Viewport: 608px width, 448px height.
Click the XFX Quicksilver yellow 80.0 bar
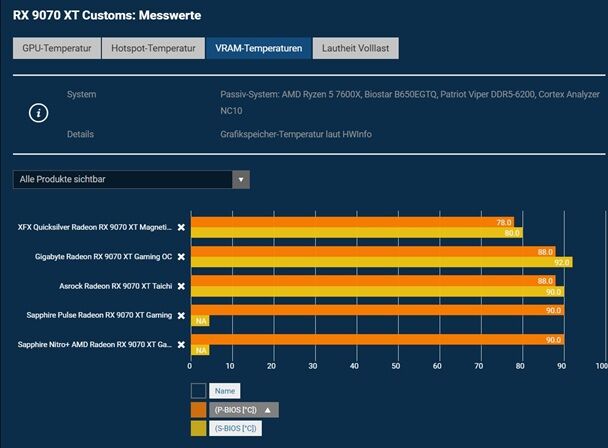click(357, 233)
